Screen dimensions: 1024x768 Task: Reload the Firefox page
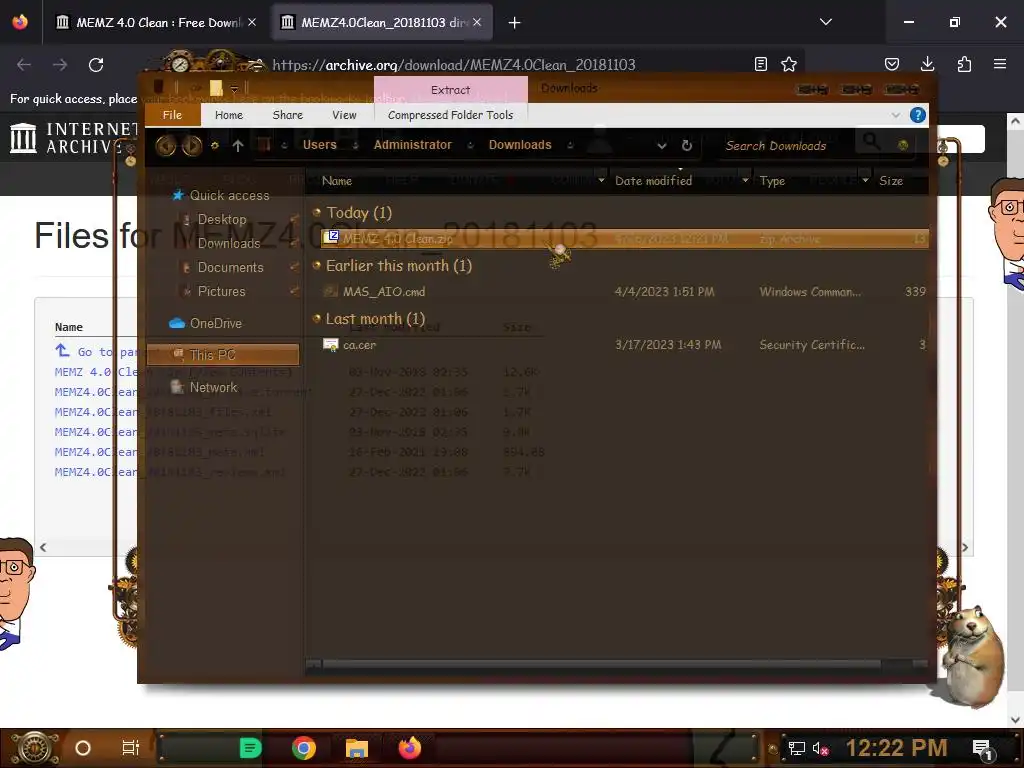96,65
